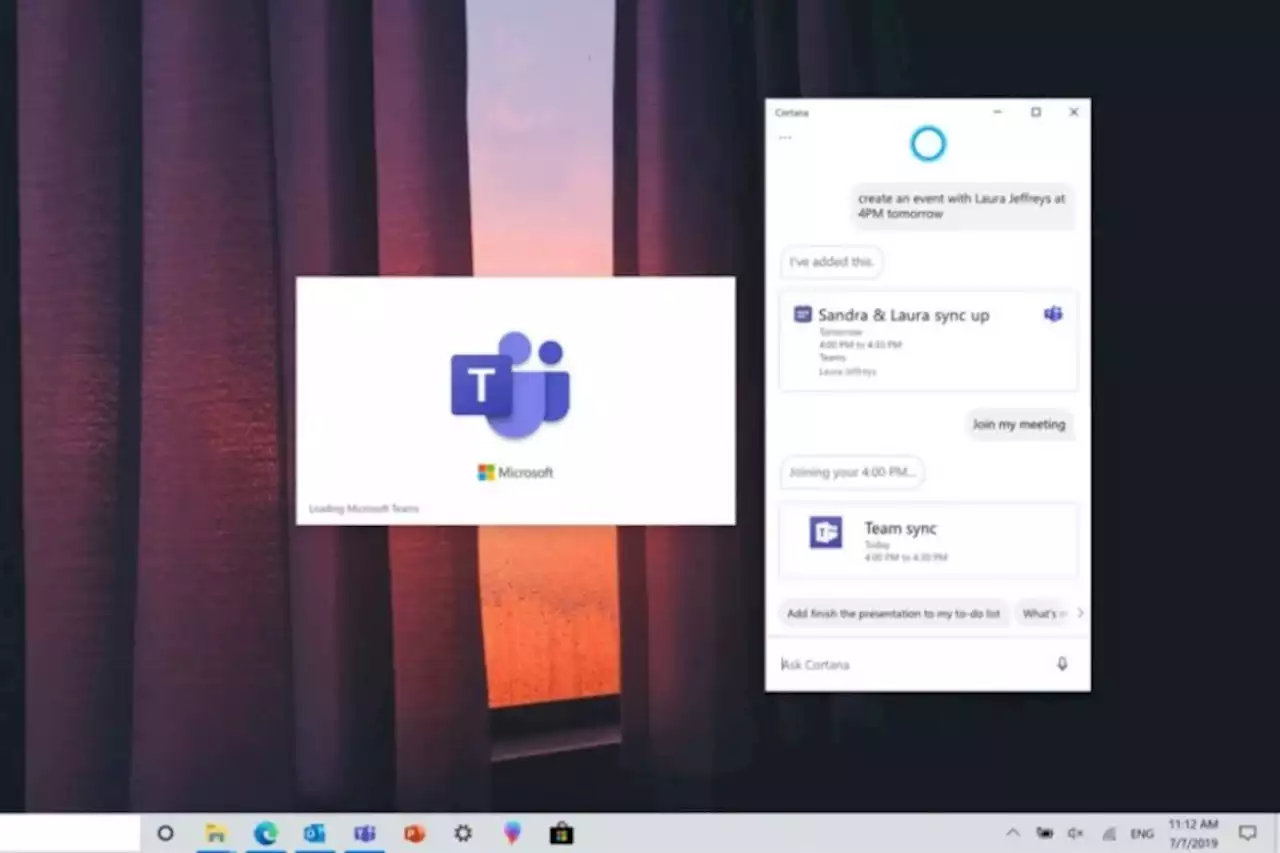Open the Action Center notification icon
This screenshot has width=1280, height=853.
pos(1248,833)
